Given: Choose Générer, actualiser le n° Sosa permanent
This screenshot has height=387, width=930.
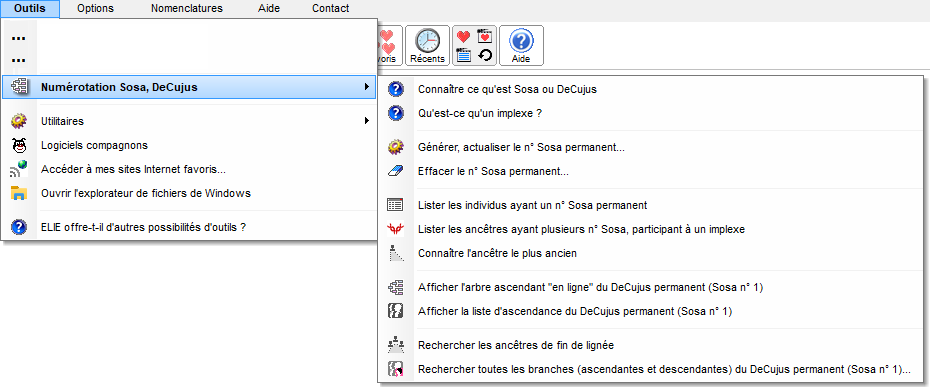Looking at the screenshot, I should [650, 147].
